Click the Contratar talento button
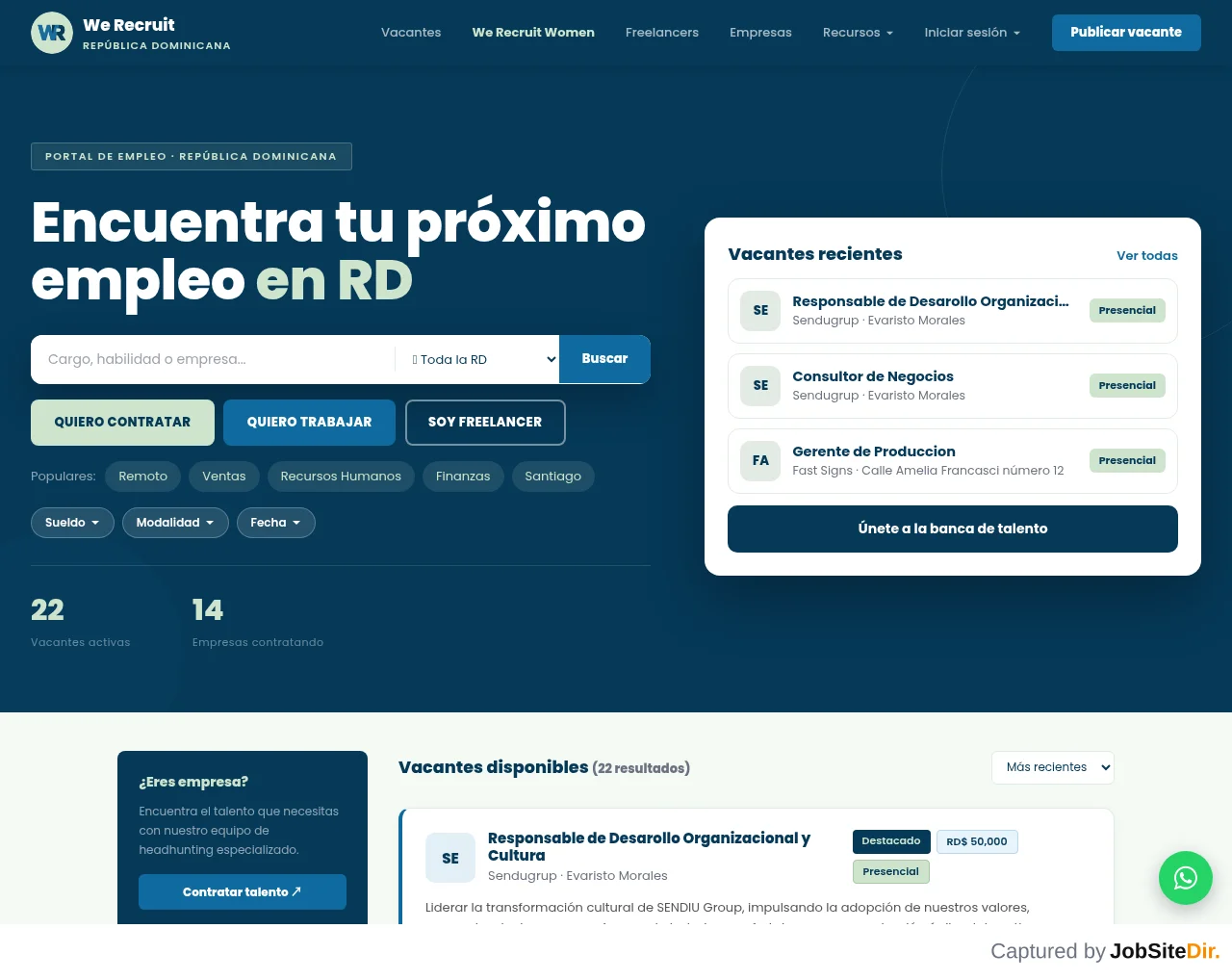This screenshot has height=980, width=1232. coord(243,892)
